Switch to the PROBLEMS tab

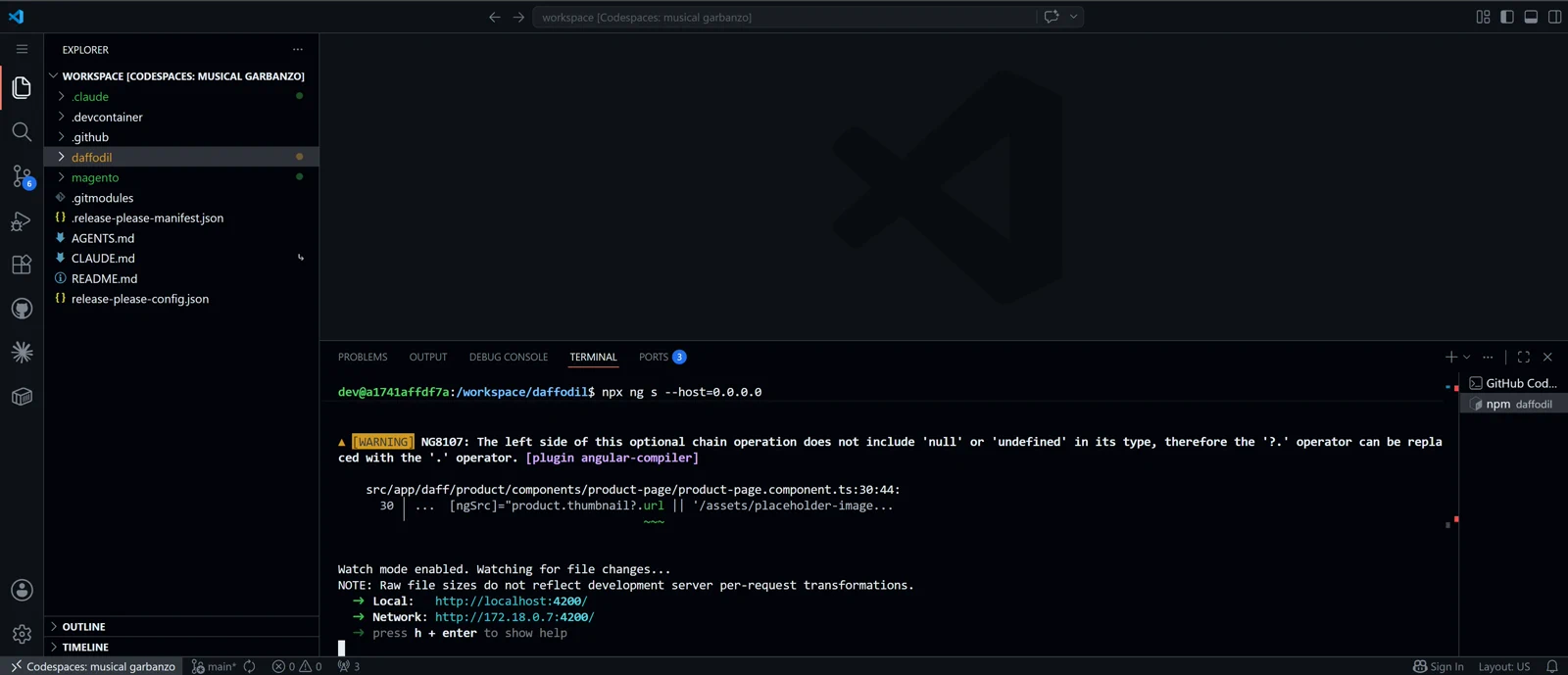tap(363, 357)
